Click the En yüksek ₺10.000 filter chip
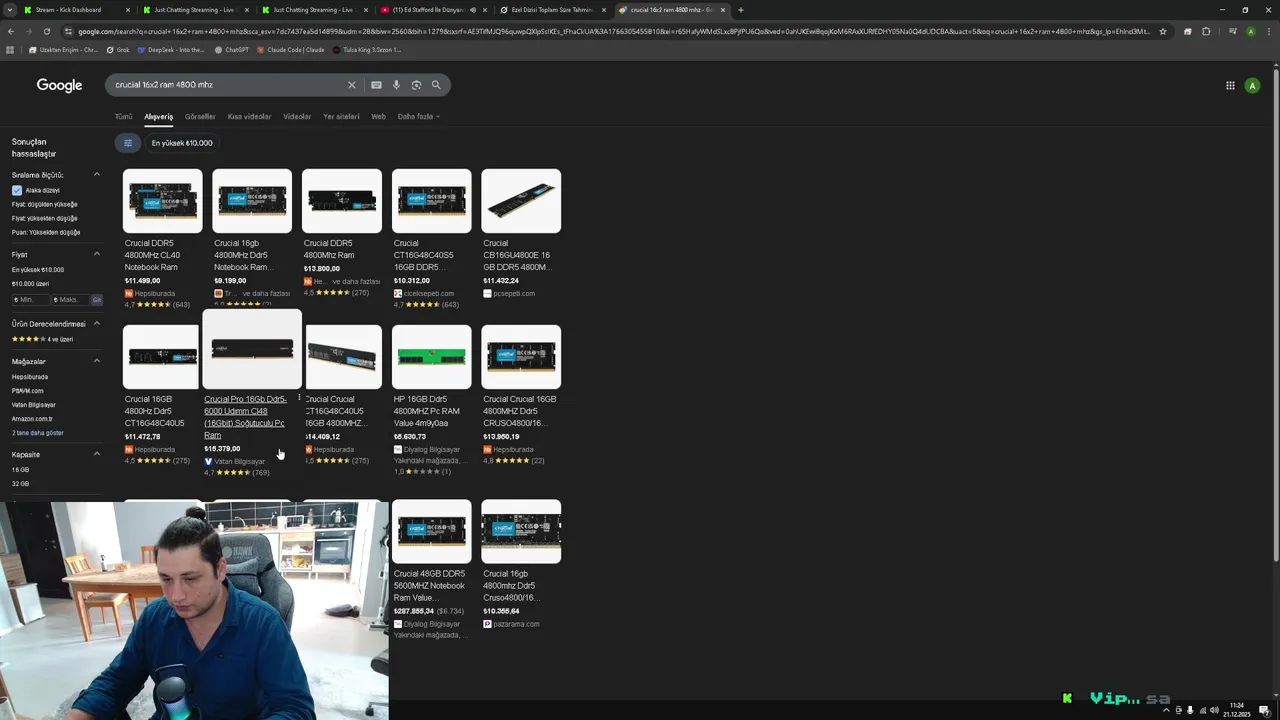 182,143
